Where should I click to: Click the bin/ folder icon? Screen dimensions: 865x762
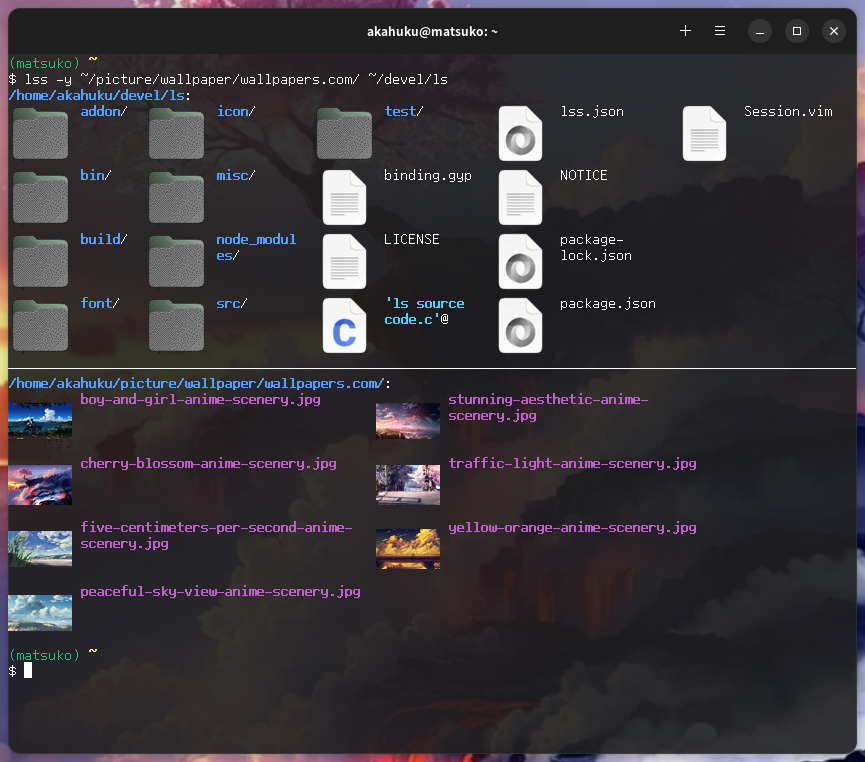click(x=40, y=198)
